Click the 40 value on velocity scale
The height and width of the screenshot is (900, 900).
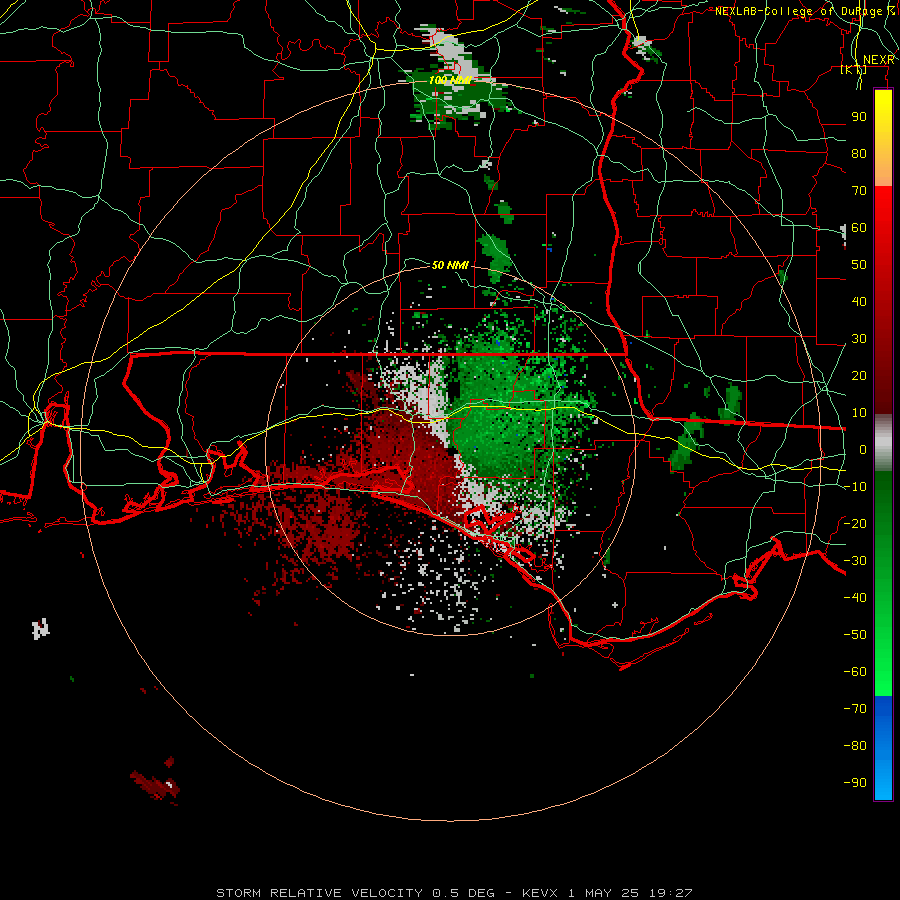859,301
